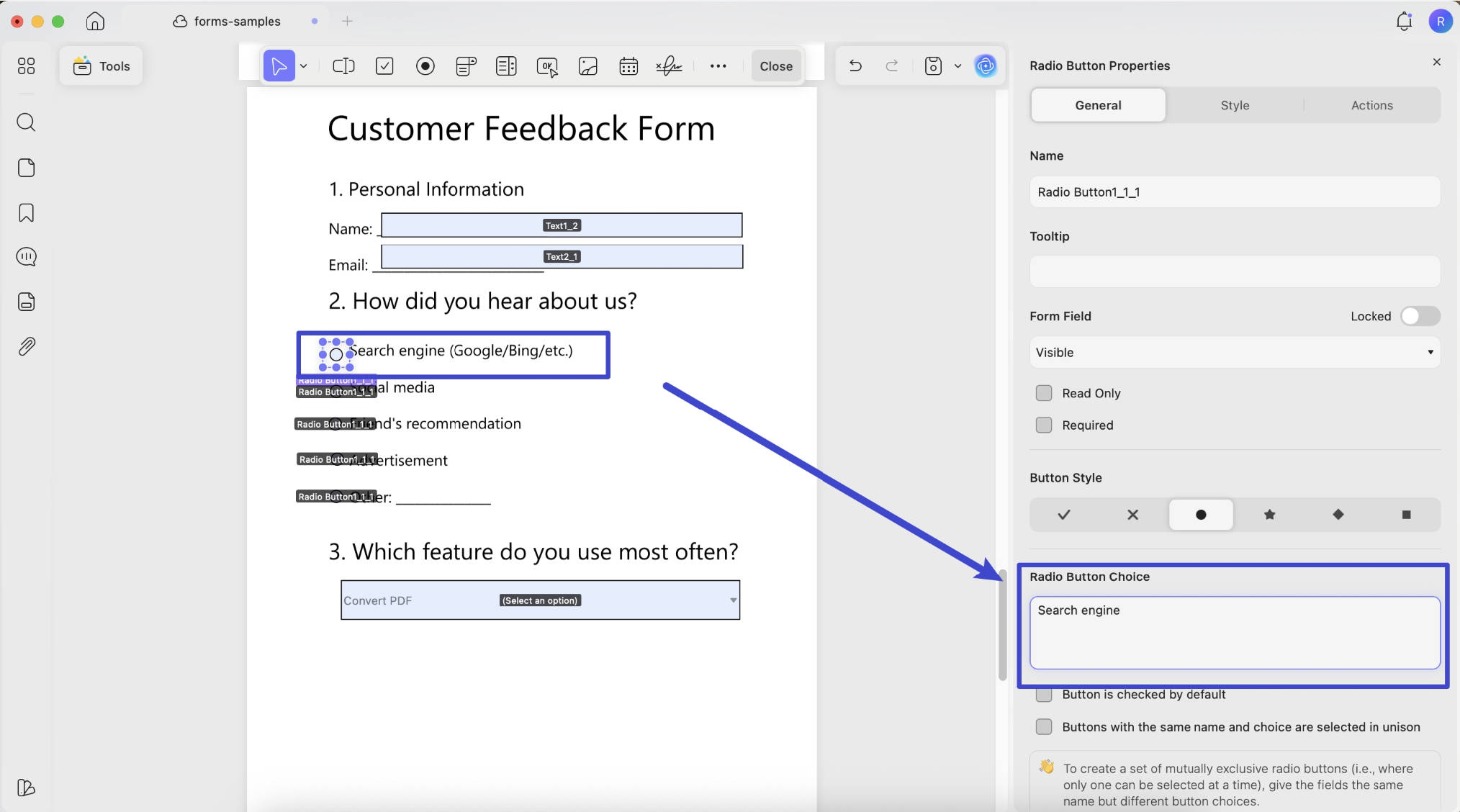Select the Date field tool

(x=628, y=66)
